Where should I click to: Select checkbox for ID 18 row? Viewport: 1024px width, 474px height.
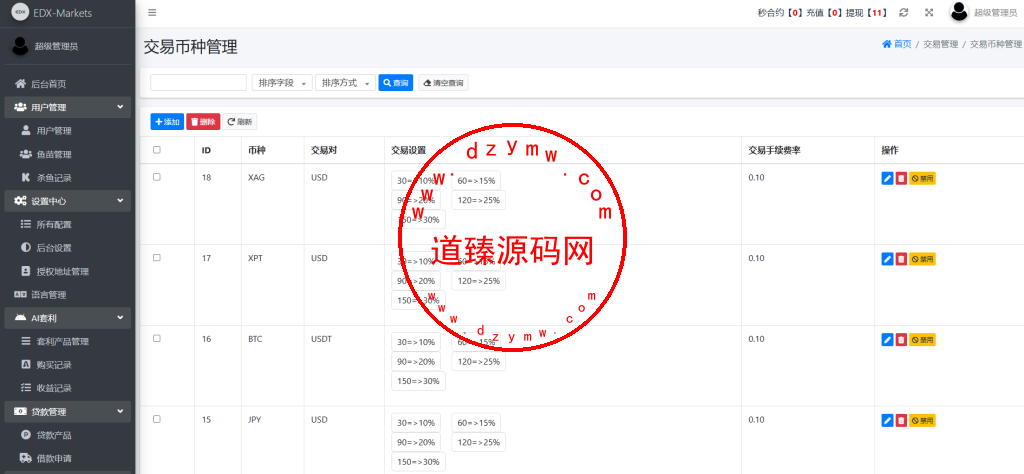pyautogui.click(x=157, y=177)
